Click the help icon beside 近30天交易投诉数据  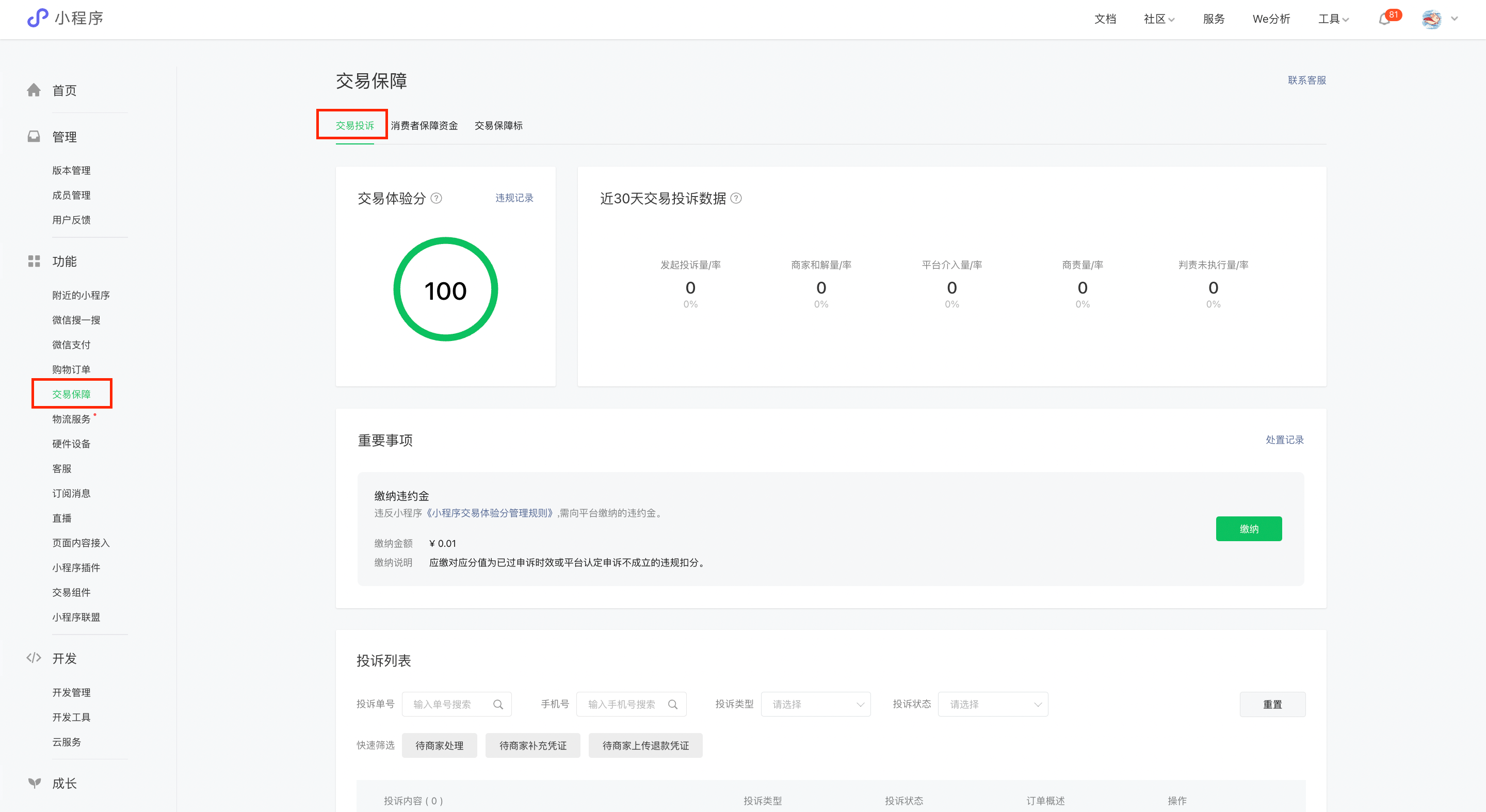coord(736,199)
